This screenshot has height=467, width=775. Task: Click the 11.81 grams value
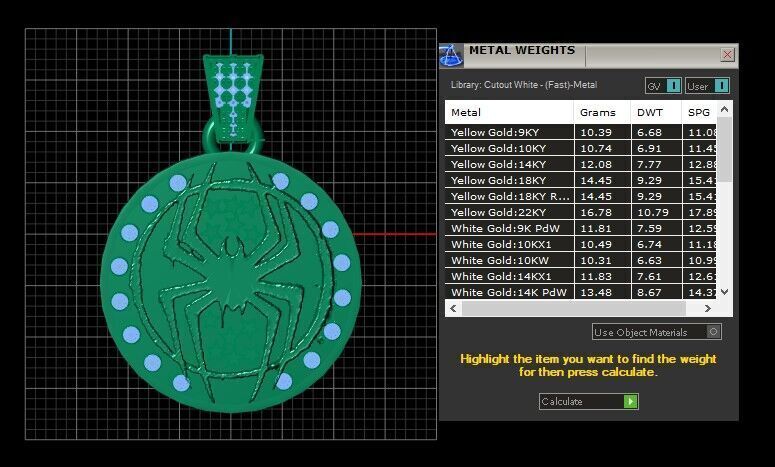coord(596,229)
